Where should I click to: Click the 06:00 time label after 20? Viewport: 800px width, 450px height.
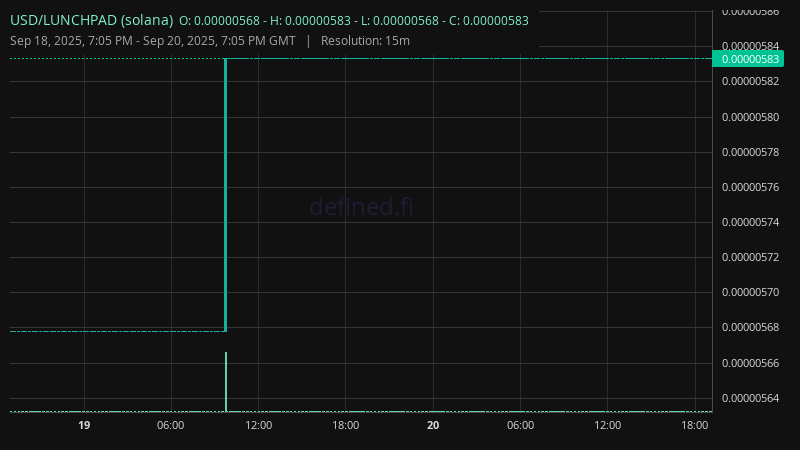tap(520, 425)
